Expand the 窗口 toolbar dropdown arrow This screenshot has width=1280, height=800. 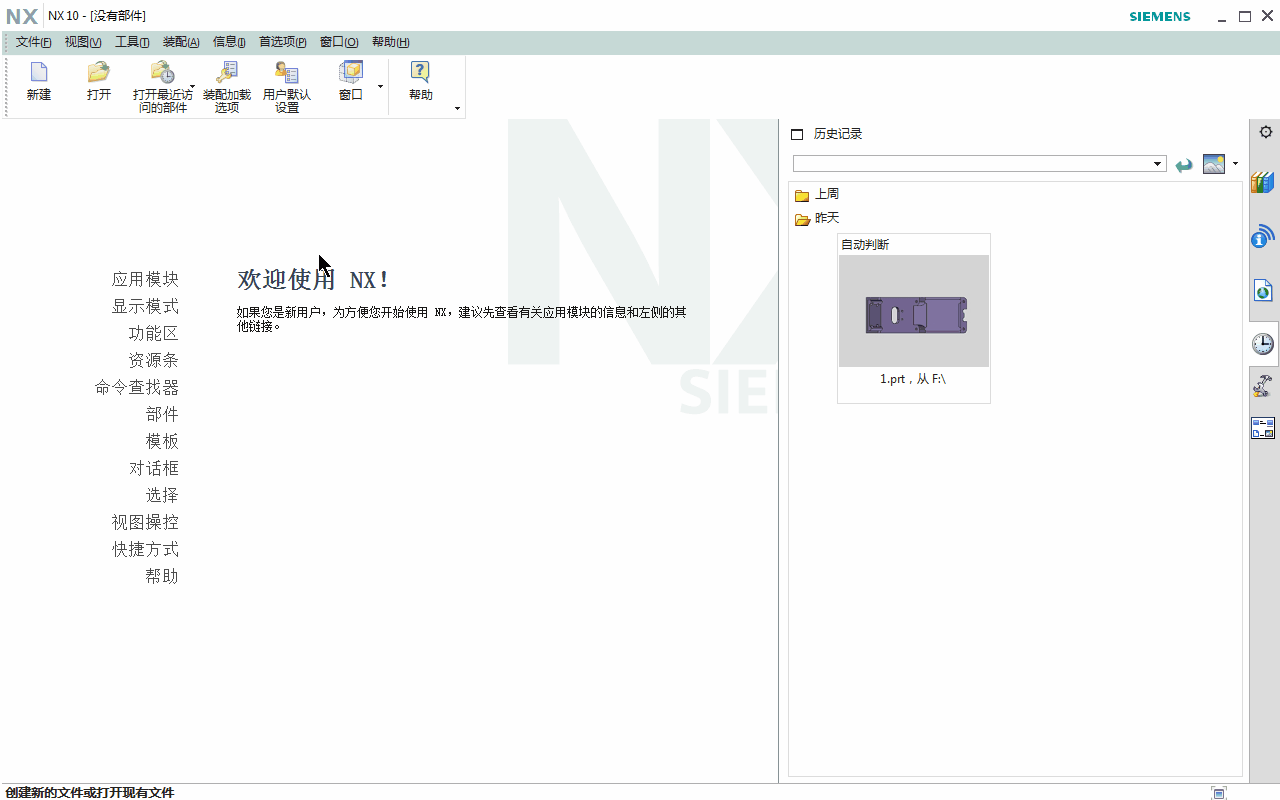click(x=380, y=87)
